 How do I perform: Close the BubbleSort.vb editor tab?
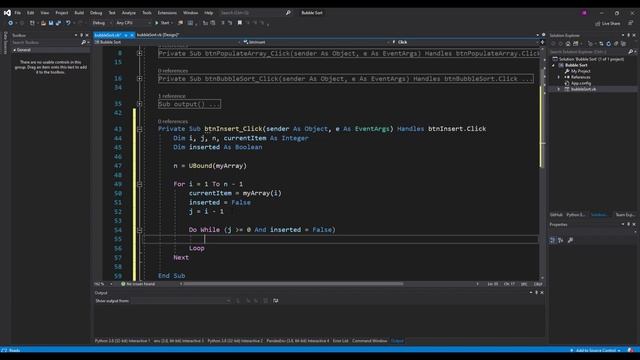(132, 36)
